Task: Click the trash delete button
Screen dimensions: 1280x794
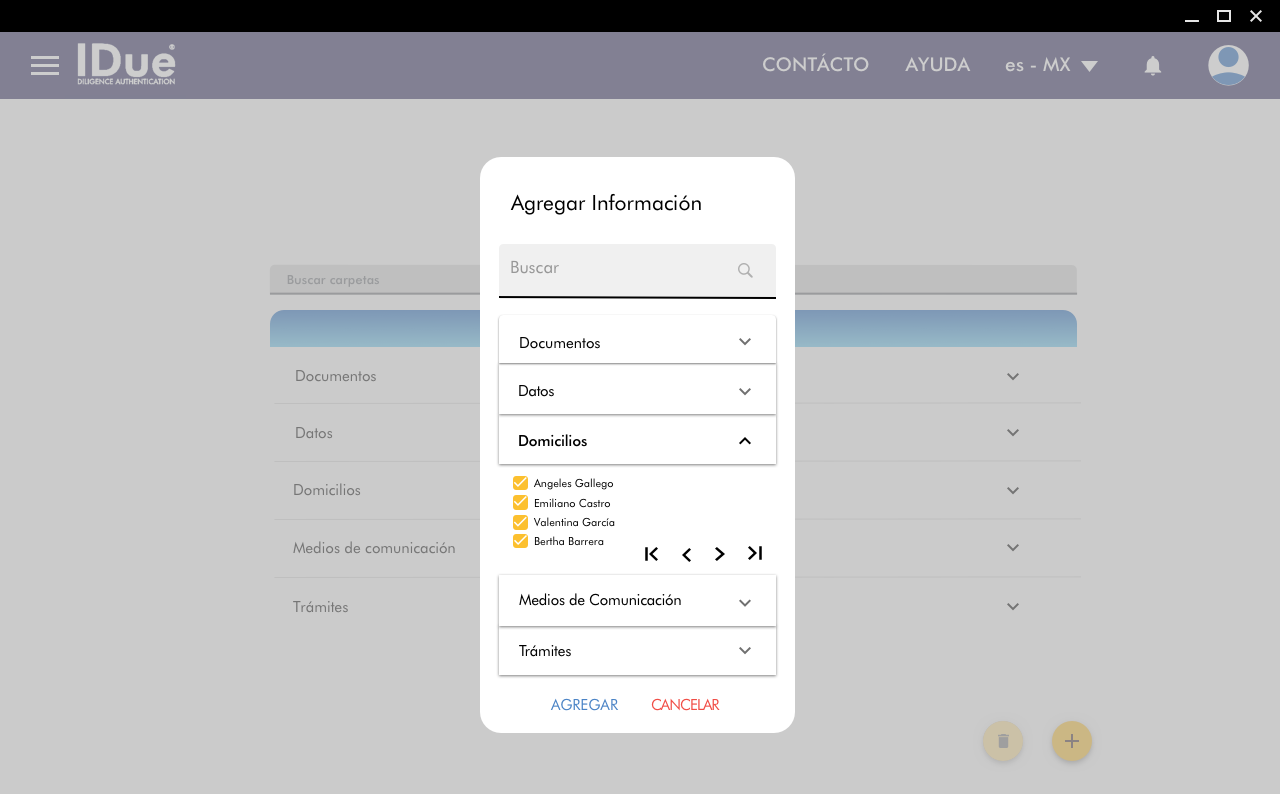Action: click(x=1003, y=741)
